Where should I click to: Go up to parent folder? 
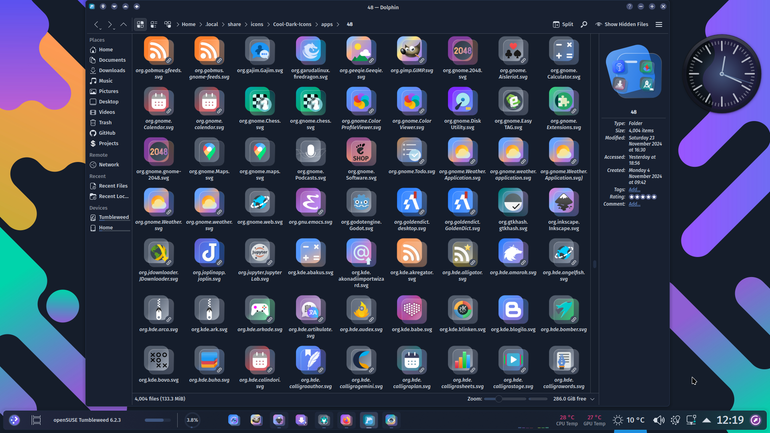124,24
